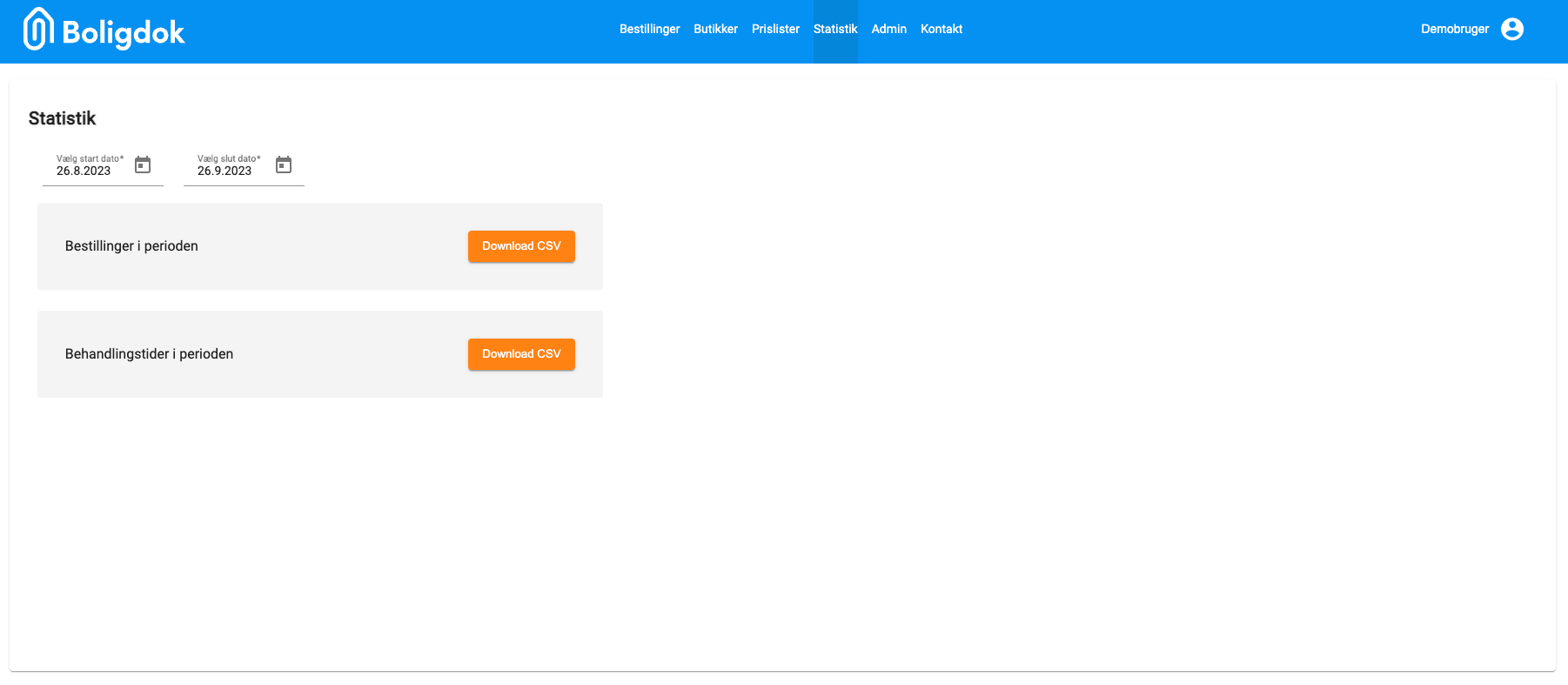The width and height of the screenshot is (1568, 685).
Task: Click the Statistik page heading
Action: coord(62,118)
